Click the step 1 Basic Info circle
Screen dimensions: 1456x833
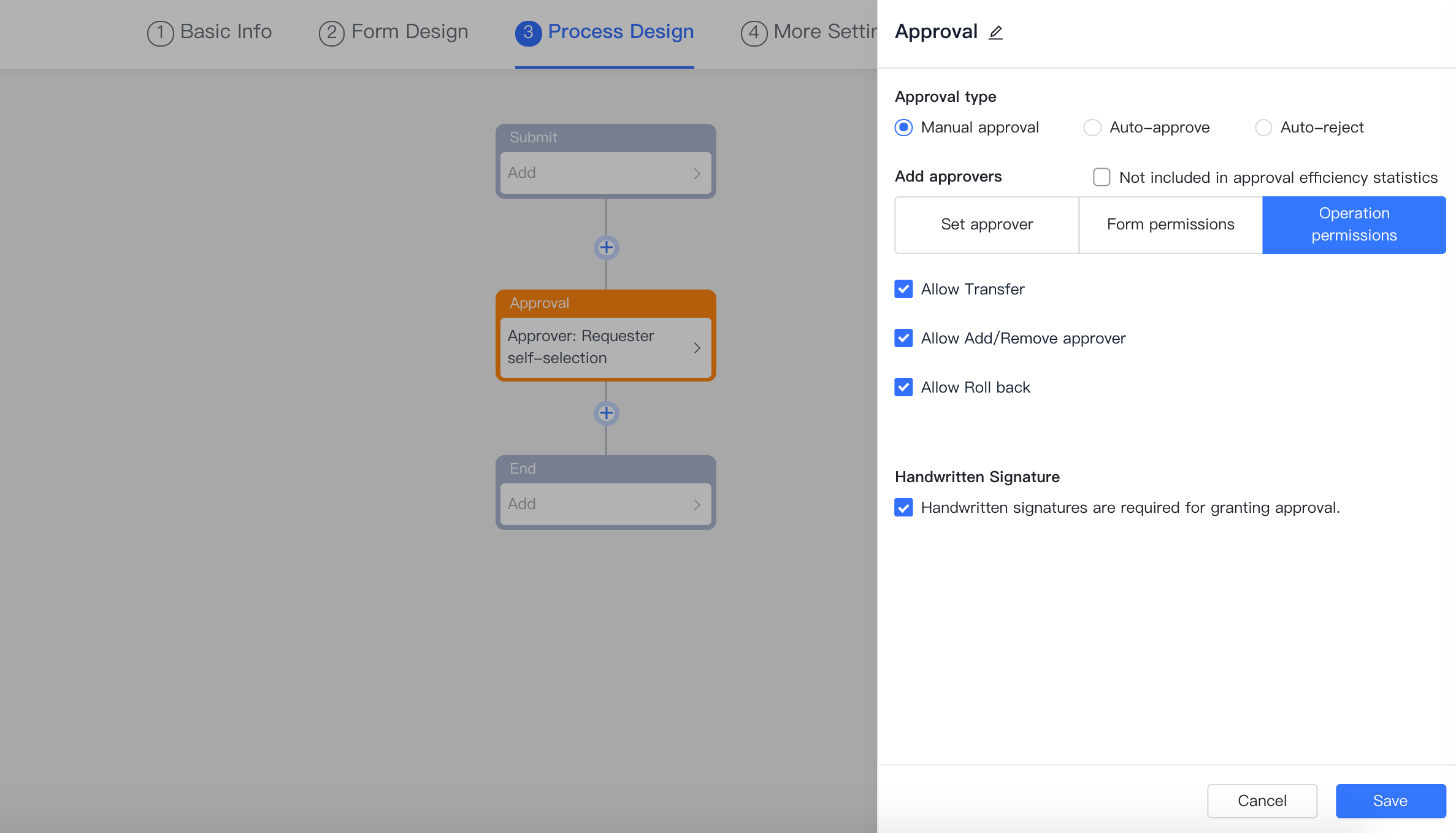[x=160, y=33]
